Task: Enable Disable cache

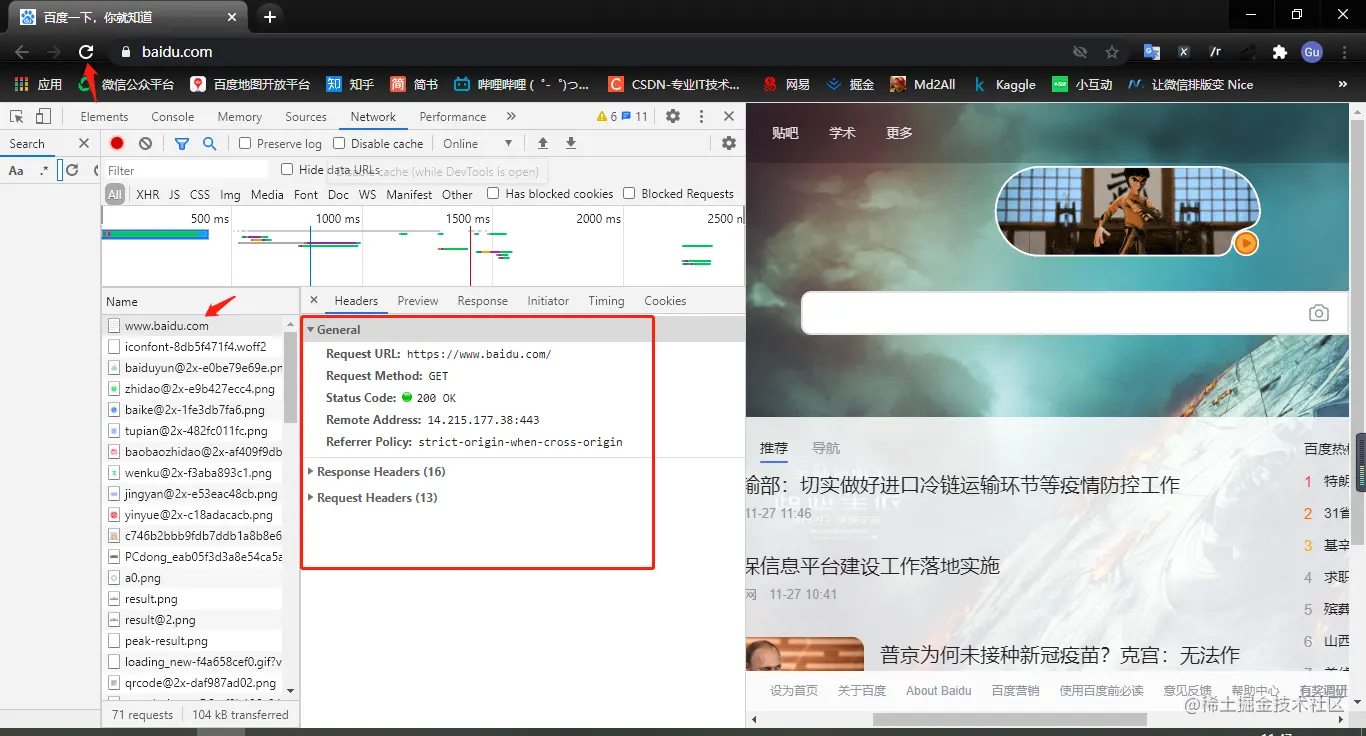Action: (339, 143)
